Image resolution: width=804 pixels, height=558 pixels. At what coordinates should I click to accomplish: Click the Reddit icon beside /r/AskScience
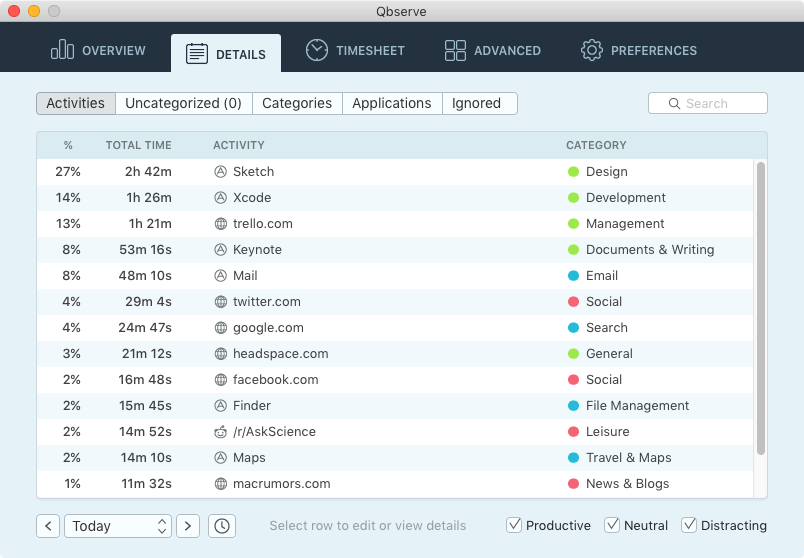(x=220, y=432)
